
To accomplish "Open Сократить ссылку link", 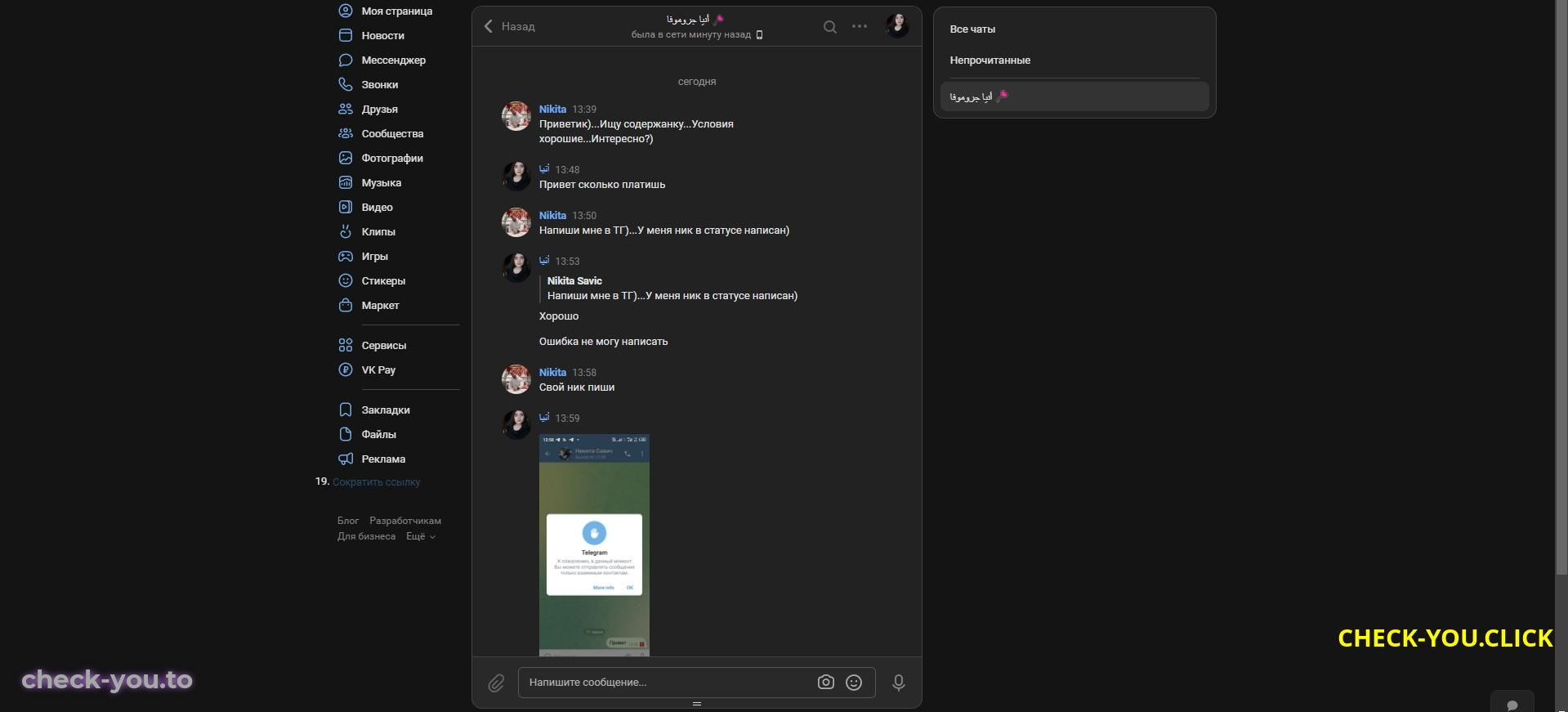I will 376,482.
